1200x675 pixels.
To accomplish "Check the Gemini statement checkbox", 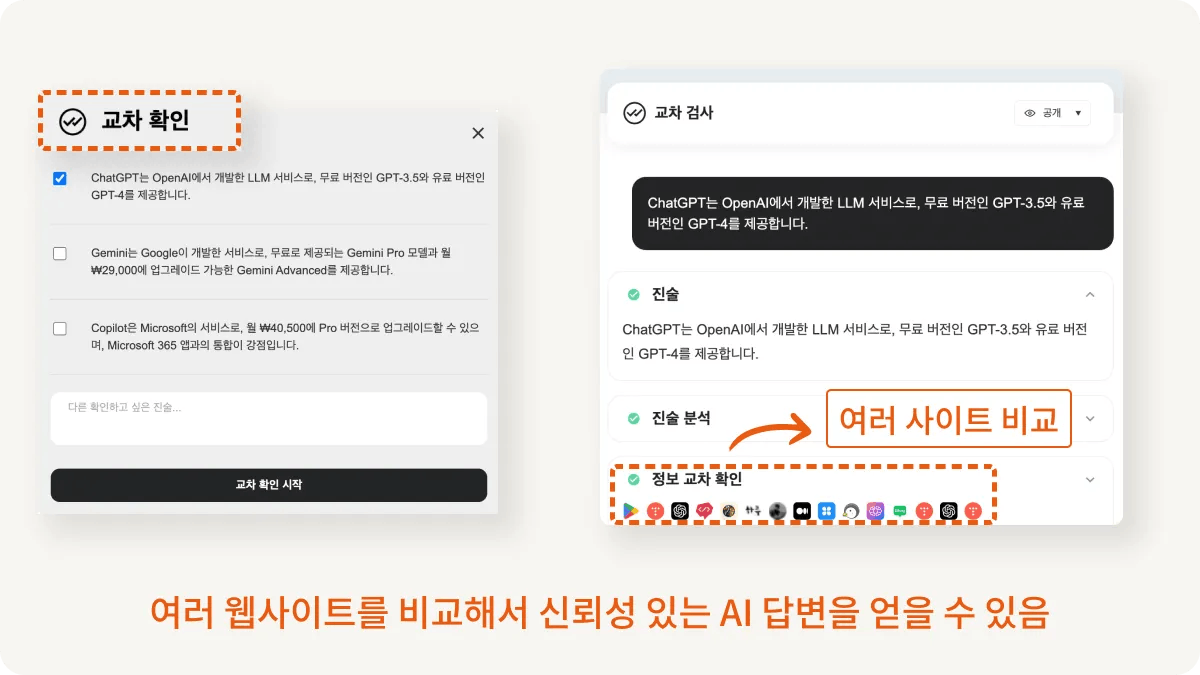I will pyautogui.click(x=60, y=254).
